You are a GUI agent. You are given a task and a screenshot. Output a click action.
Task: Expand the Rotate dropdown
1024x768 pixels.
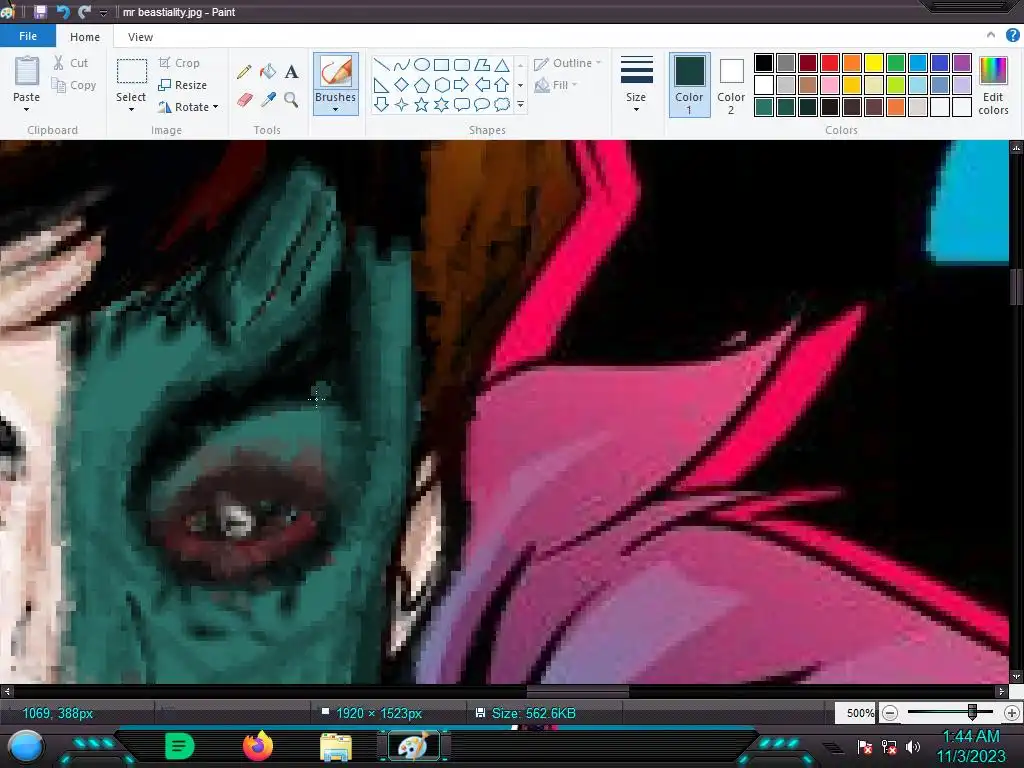point(216,107)
